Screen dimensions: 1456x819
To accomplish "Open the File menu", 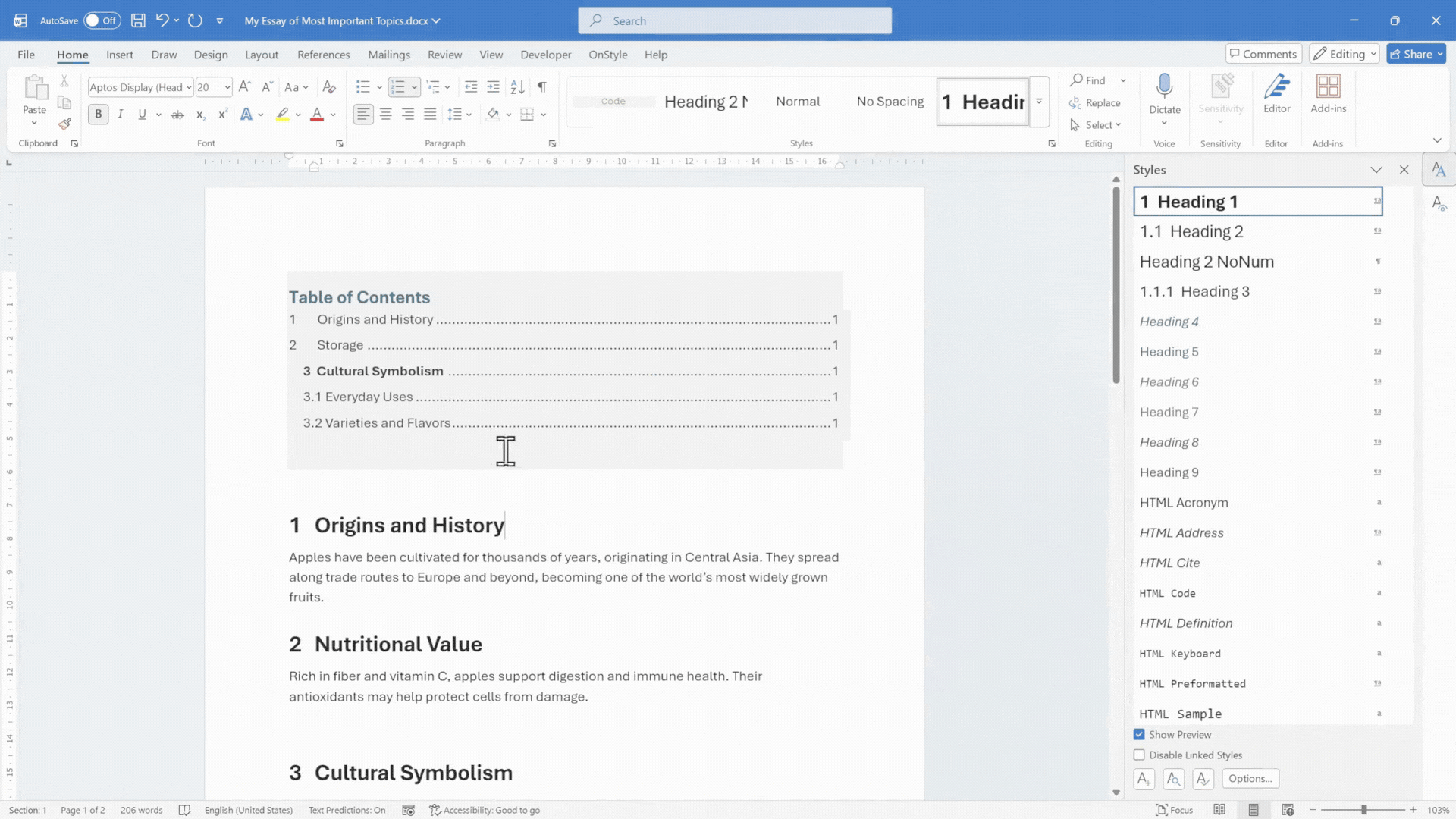I will [26, 55].
